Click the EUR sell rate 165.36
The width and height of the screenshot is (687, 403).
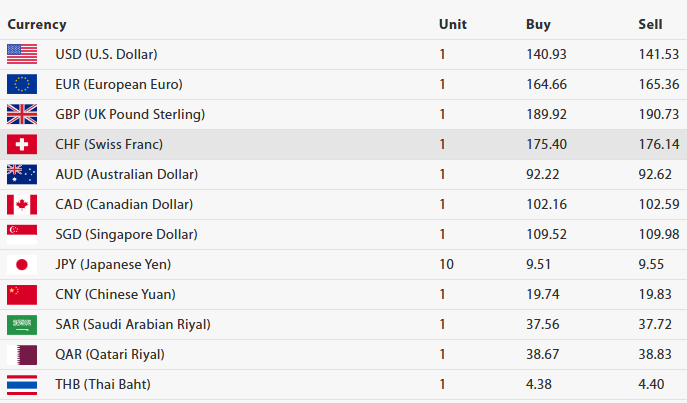pos(658,84)
